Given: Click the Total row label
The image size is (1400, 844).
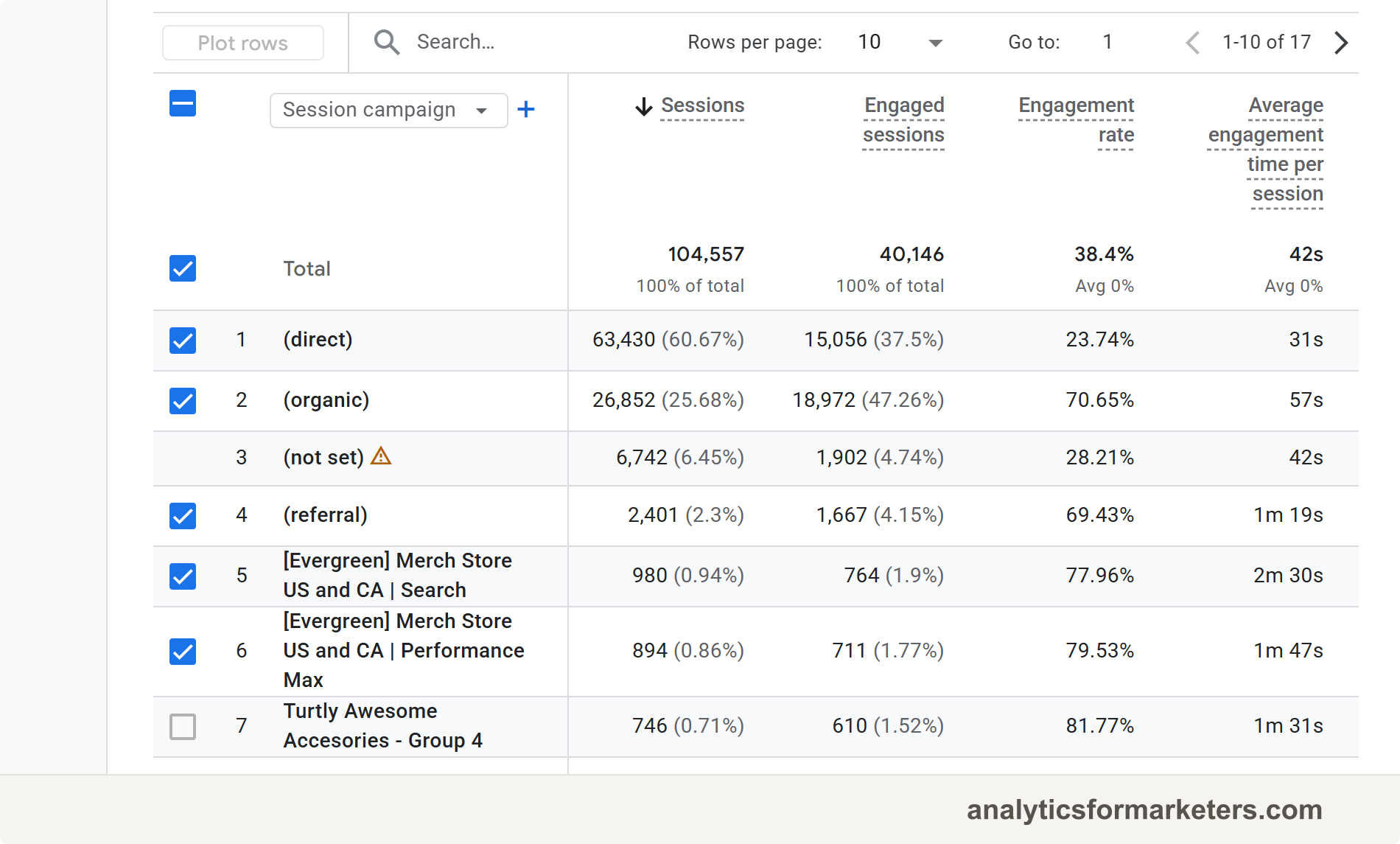Looking at the screenshot, I should coord(307,269).
